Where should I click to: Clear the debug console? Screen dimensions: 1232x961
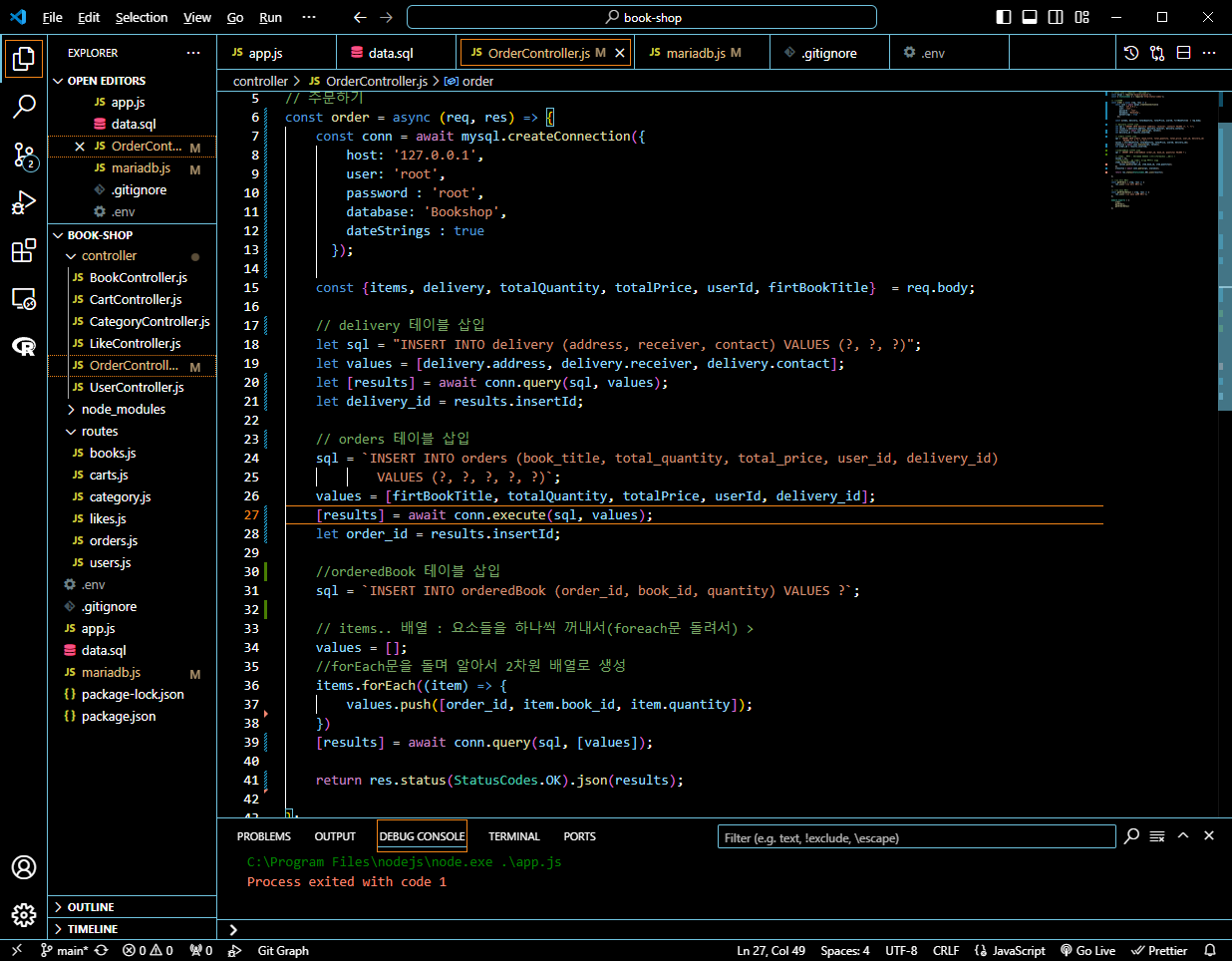coord(1157,836)
